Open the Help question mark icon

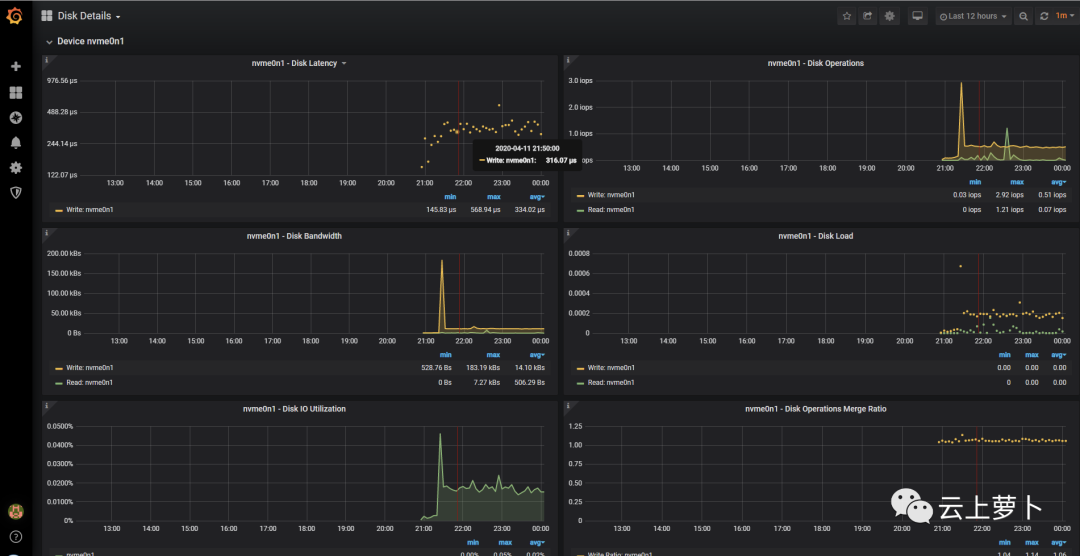tap(15, 537)
